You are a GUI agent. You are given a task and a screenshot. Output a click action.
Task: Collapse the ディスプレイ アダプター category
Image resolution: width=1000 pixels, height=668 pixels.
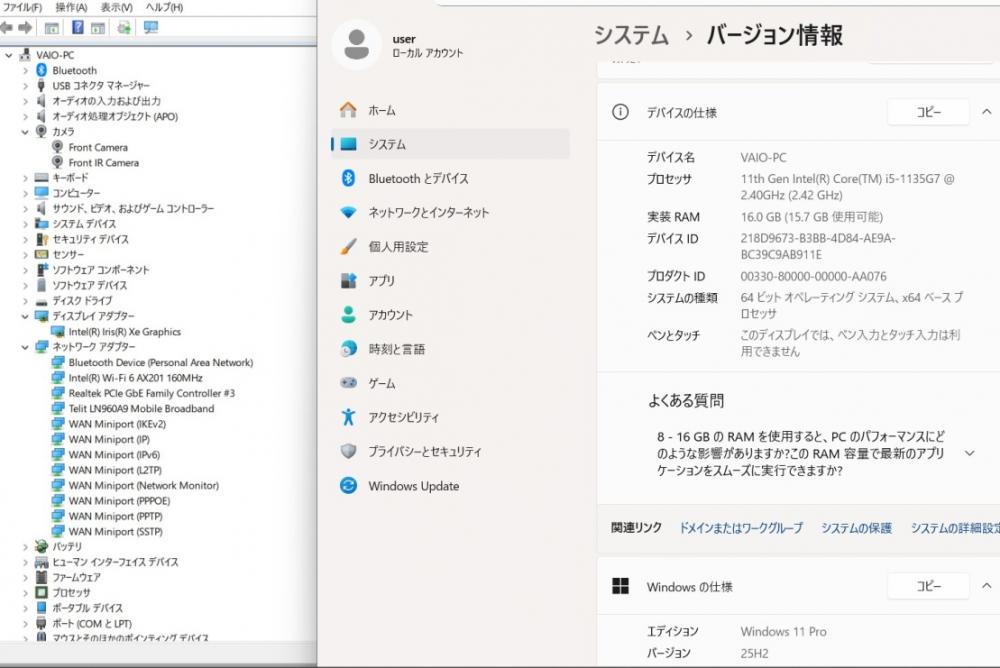[x=25, y=316]
